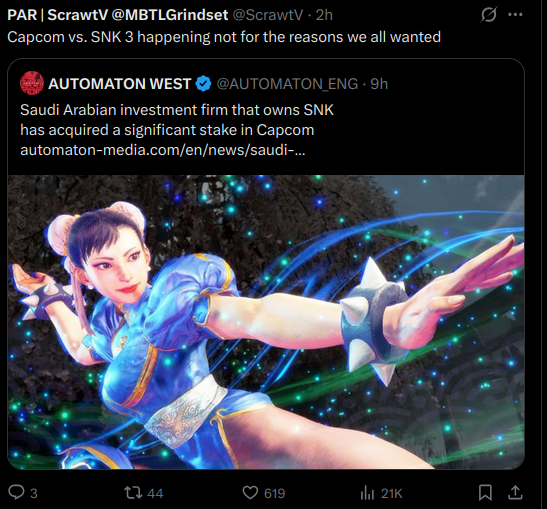
Task: Open the automaton-media.com article link
Action: (x=163, y=150)
